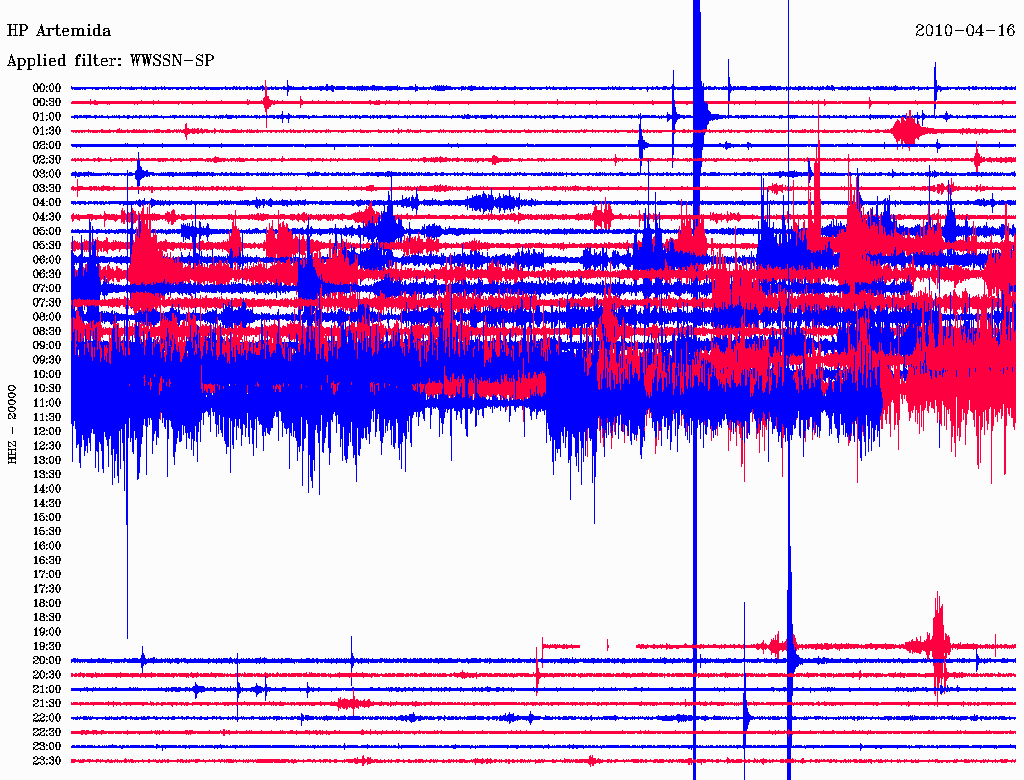The width and height of the screenshot is (1024, 780).
Task: Click the '09:30' time label
Action: tap(47, 360)
